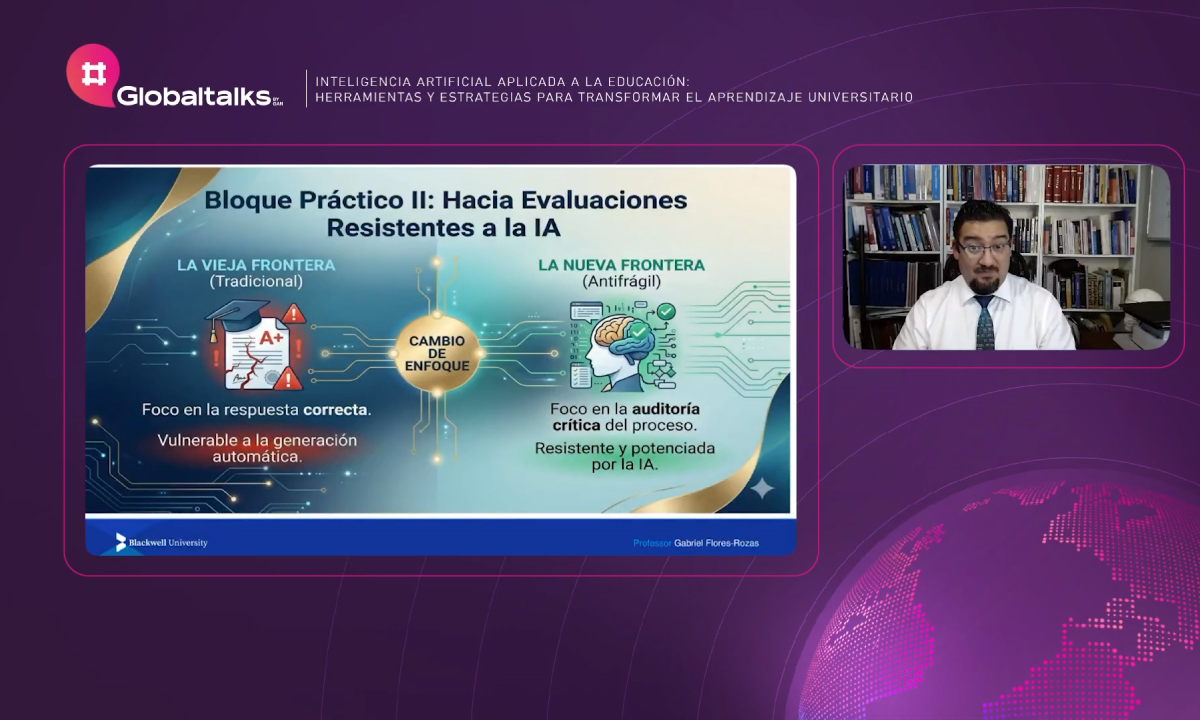Click the '(Tradicional)' caption
Screen dimensions: 1200x720
click(x=256, y=282)
